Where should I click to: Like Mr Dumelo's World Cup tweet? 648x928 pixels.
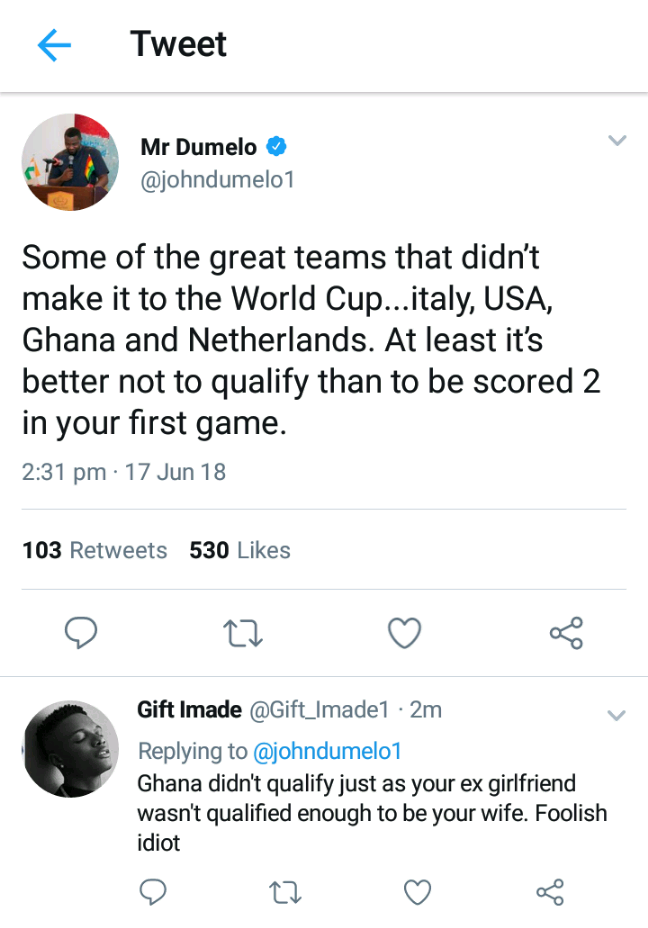coord(404,632)
